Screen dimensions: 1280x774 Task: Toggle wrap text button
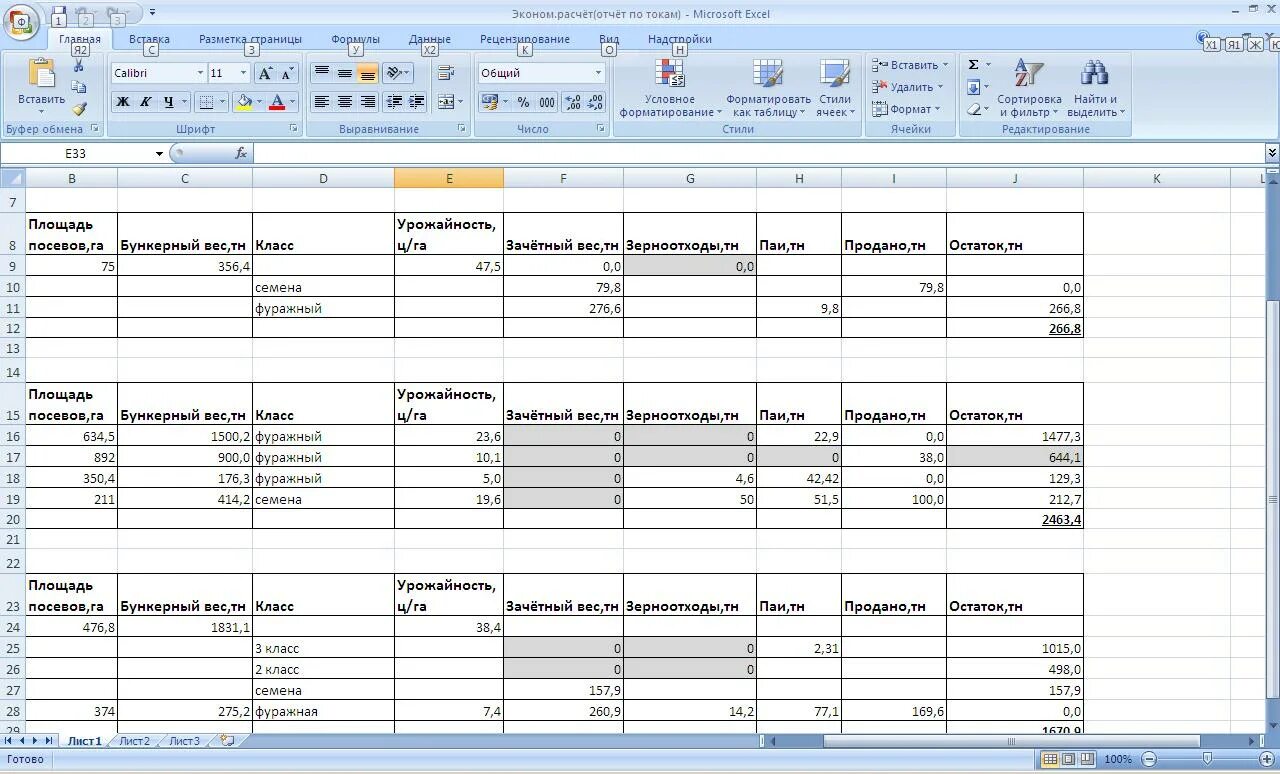[446, 73]
